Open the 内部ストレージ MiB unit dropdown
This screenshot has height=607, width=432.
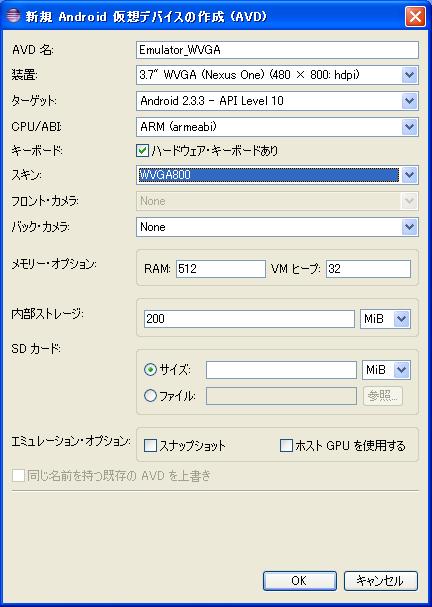coord(401,319)
